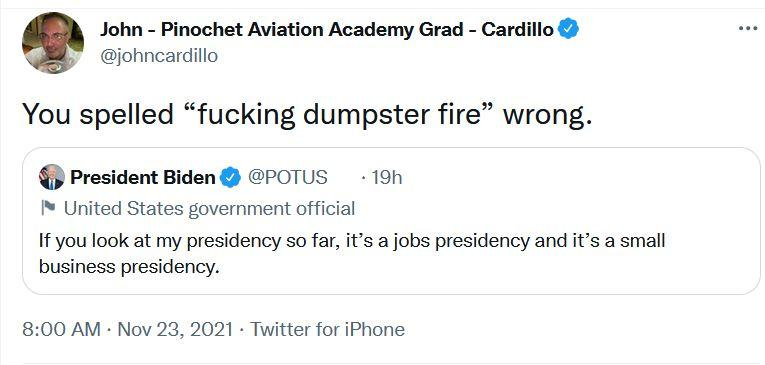The width and height of the screenshot is (765, 365).
Task: Click verified badge beside President Biden
Action: pyautogui.click(x=230, y=177)
